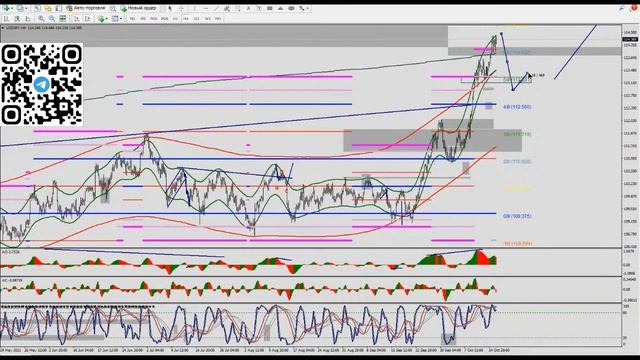
Task: Open the orange notification icon
Action: tap(634, 8)
